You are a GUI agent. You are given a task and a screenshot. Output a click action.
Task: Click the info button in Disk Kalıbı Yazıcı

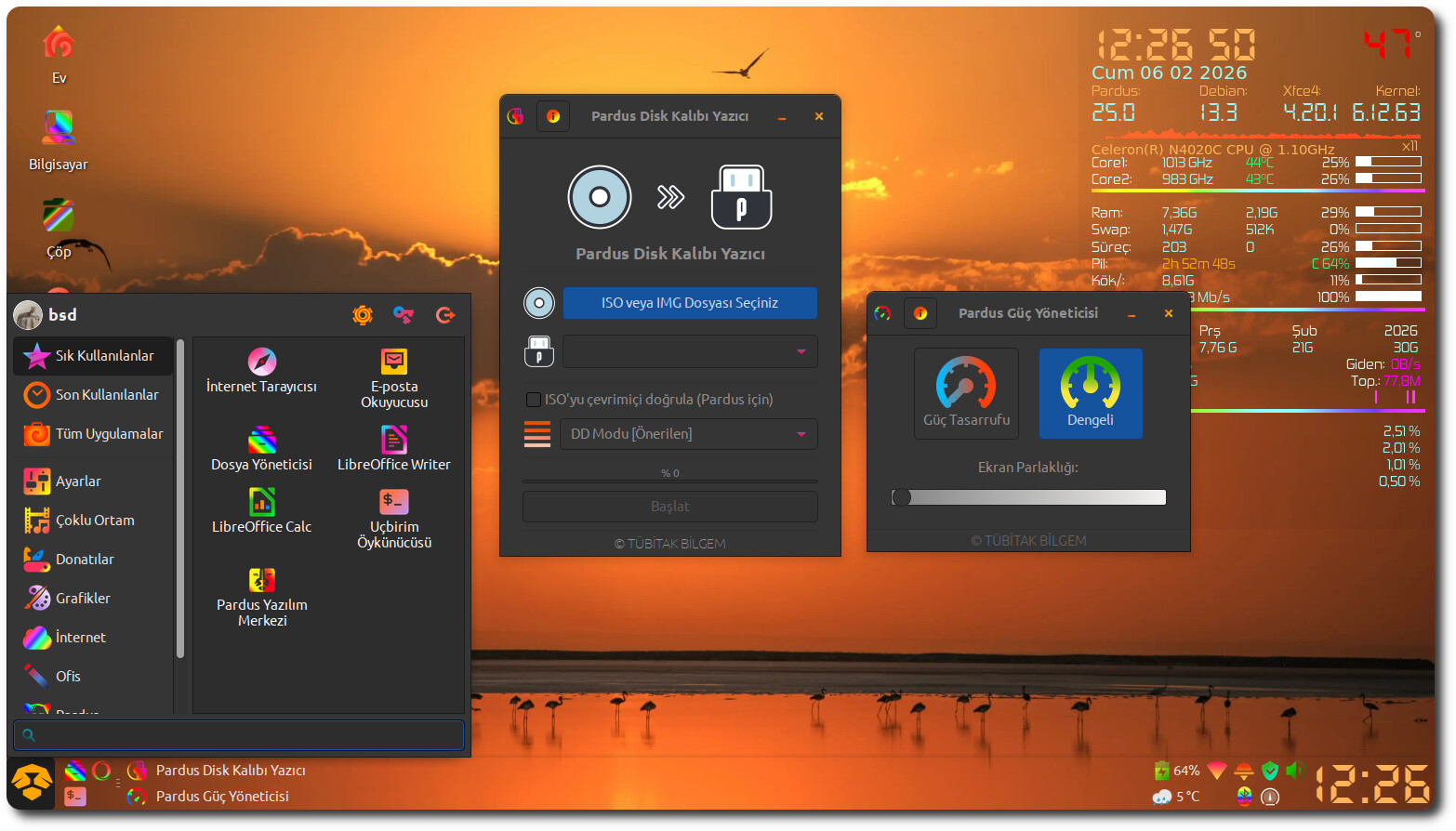(553, 116)
